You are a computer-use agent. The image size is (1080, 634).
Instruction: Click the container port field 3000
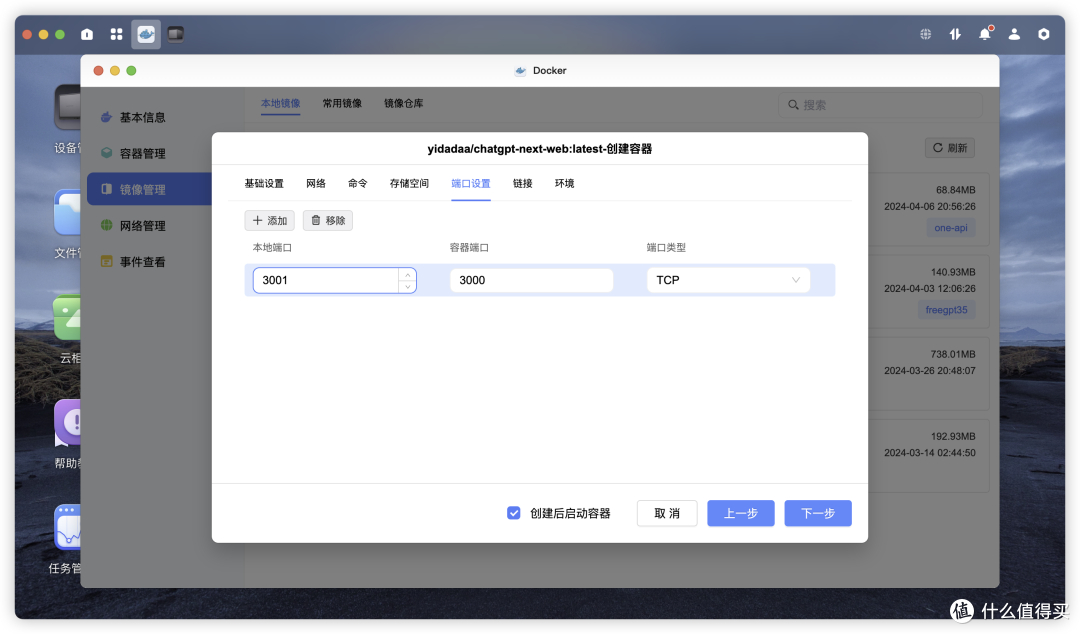pos(531,280)
